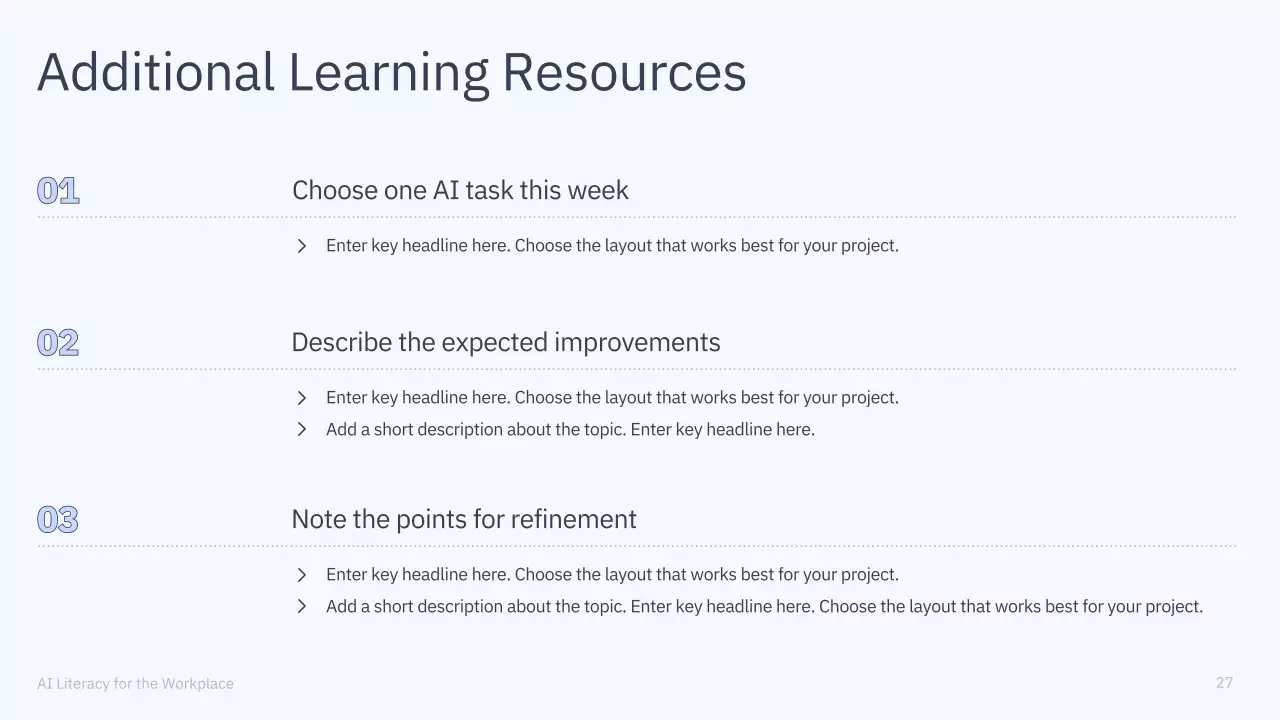Viewport: 1280px width, 720px height.
Task: Click the bullet text under the 01 heading
Action: point(612,246)
